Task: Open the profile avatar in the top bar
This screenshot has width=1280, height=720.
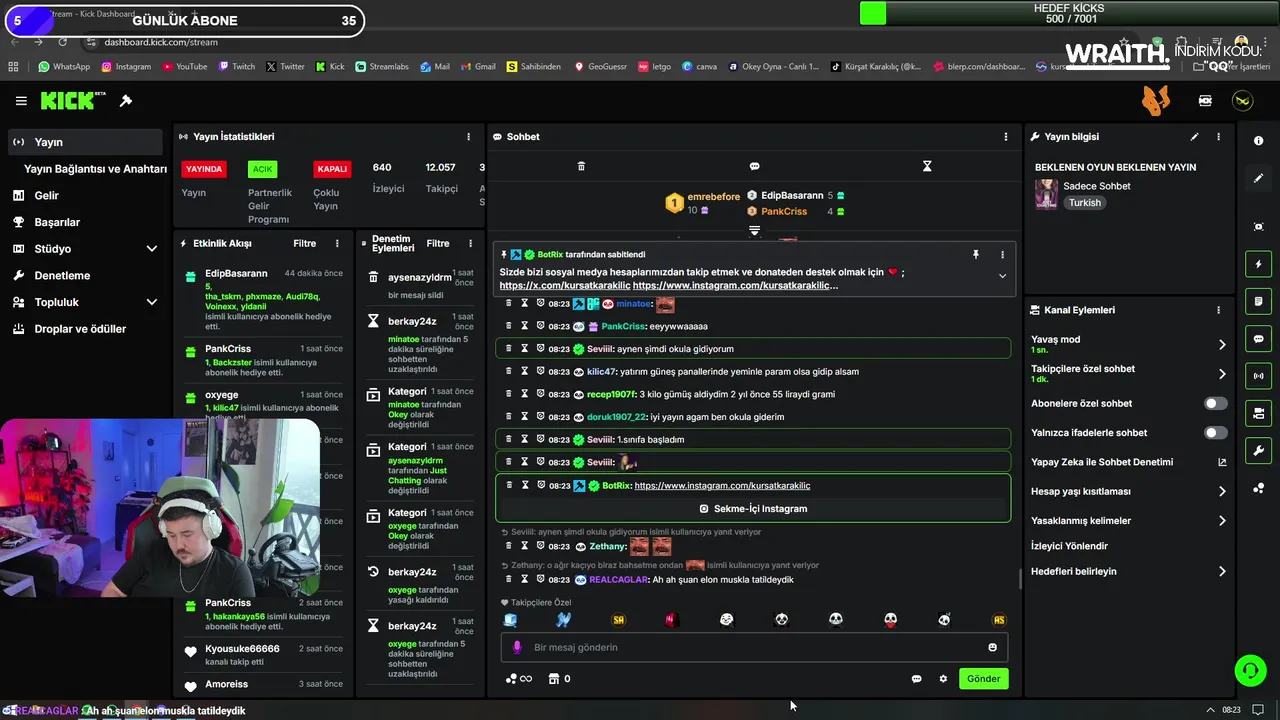Action: tap(1242, 101)
